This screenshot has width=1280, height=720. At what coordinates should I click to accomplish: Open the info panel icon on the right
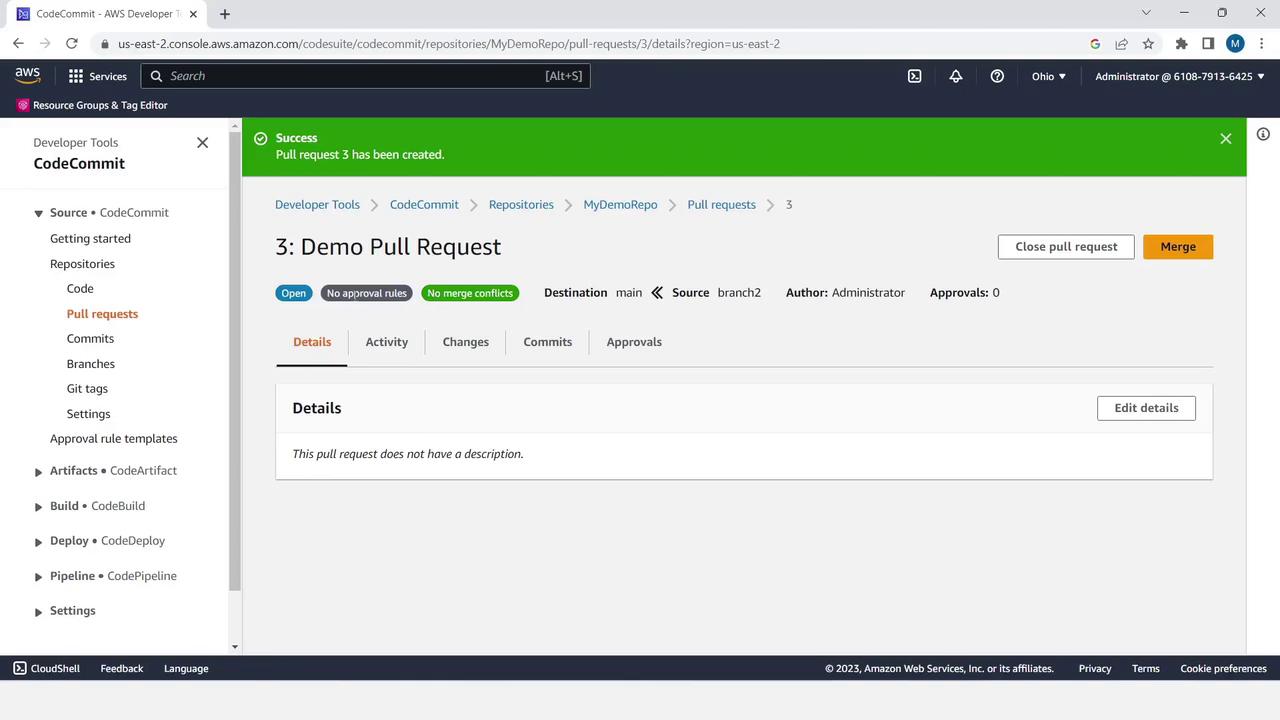[1263, 134]
